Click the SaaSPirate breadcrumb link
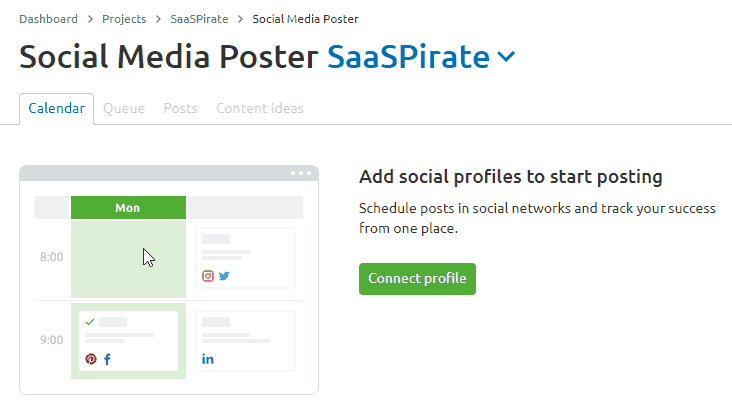Viewport: 732px width, 412px height. point(199,19)
